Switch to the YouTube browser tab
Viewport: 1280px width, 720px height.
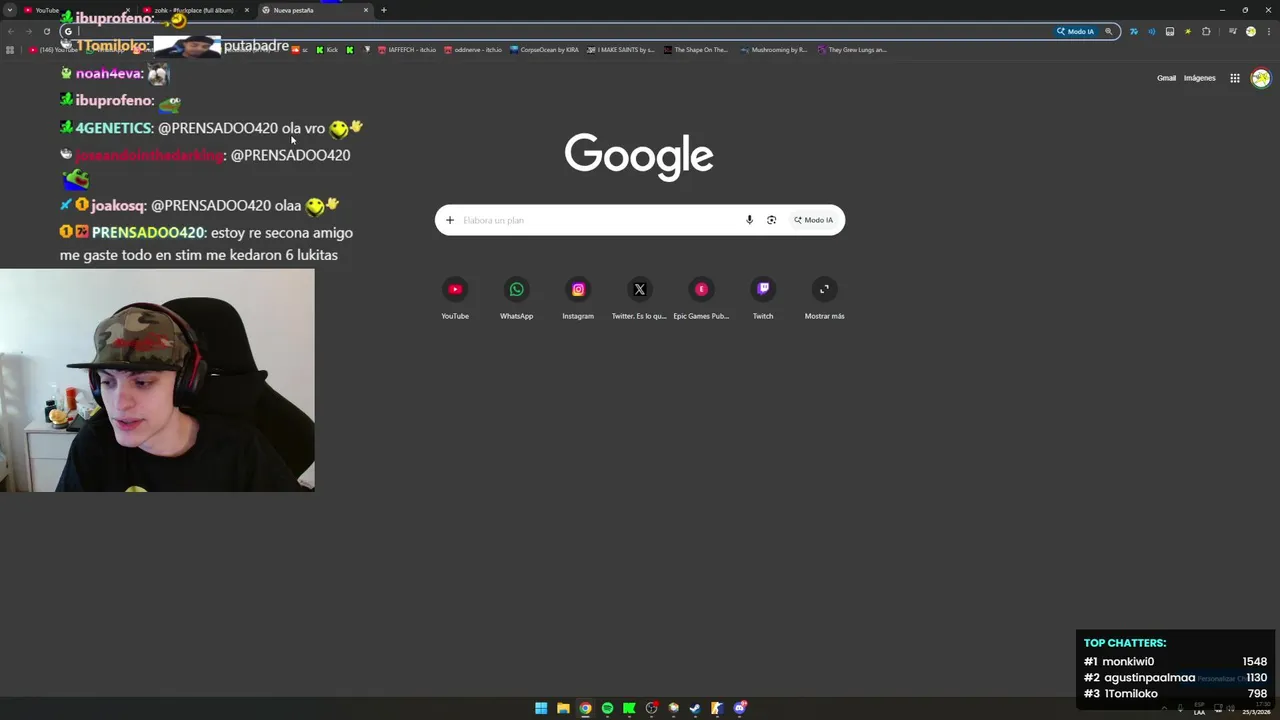pos(75,10)
